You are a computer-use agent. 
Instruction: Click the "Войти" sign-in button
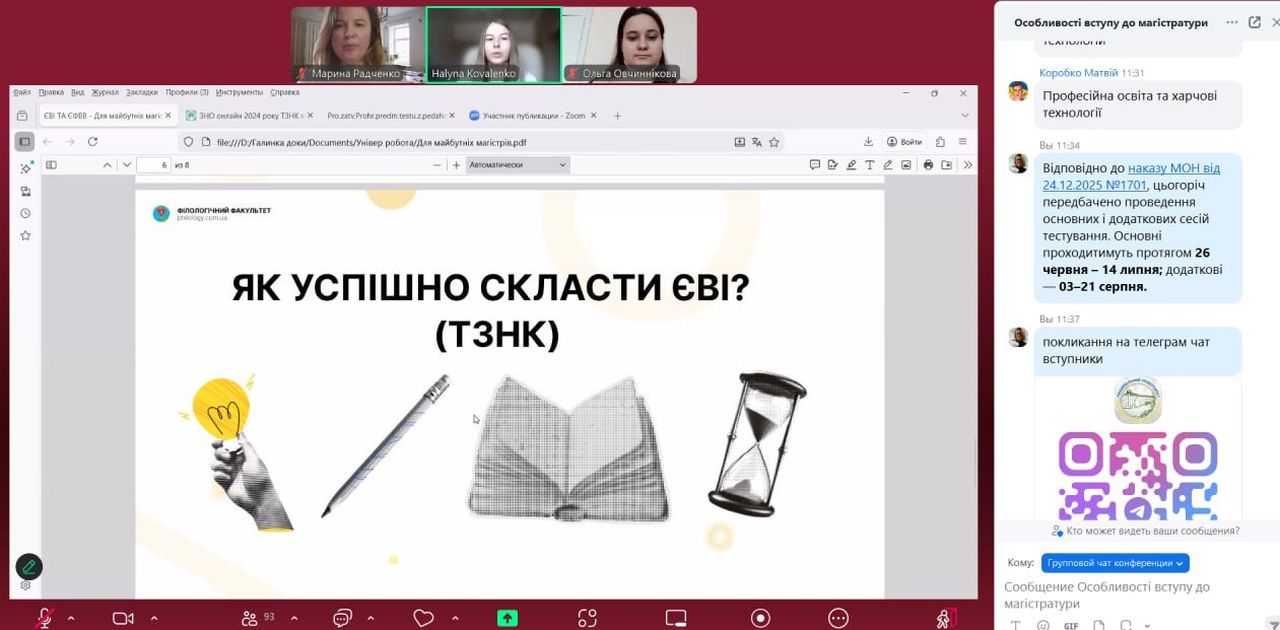(x=903, y=142)
